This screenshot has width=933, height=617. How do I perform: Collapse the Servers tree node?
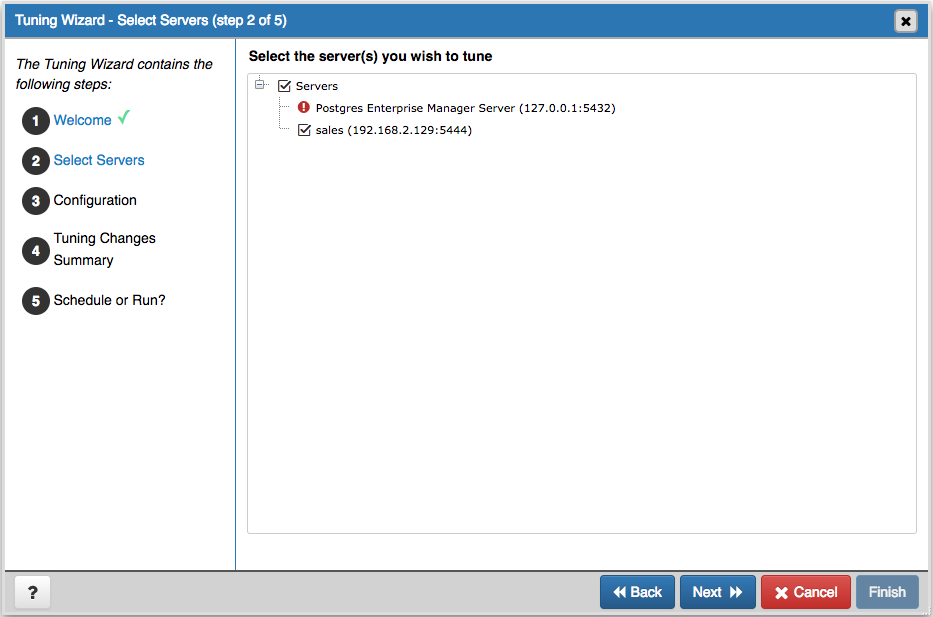click(259, 84)
